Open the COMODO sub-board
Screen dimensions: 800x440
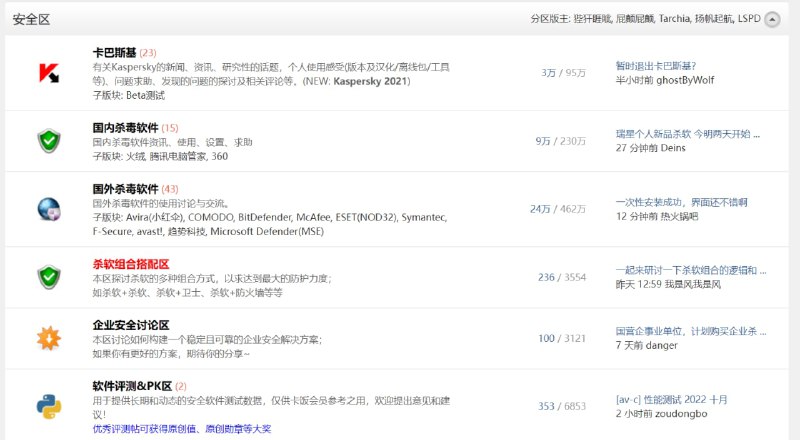(x=211, y=217)
